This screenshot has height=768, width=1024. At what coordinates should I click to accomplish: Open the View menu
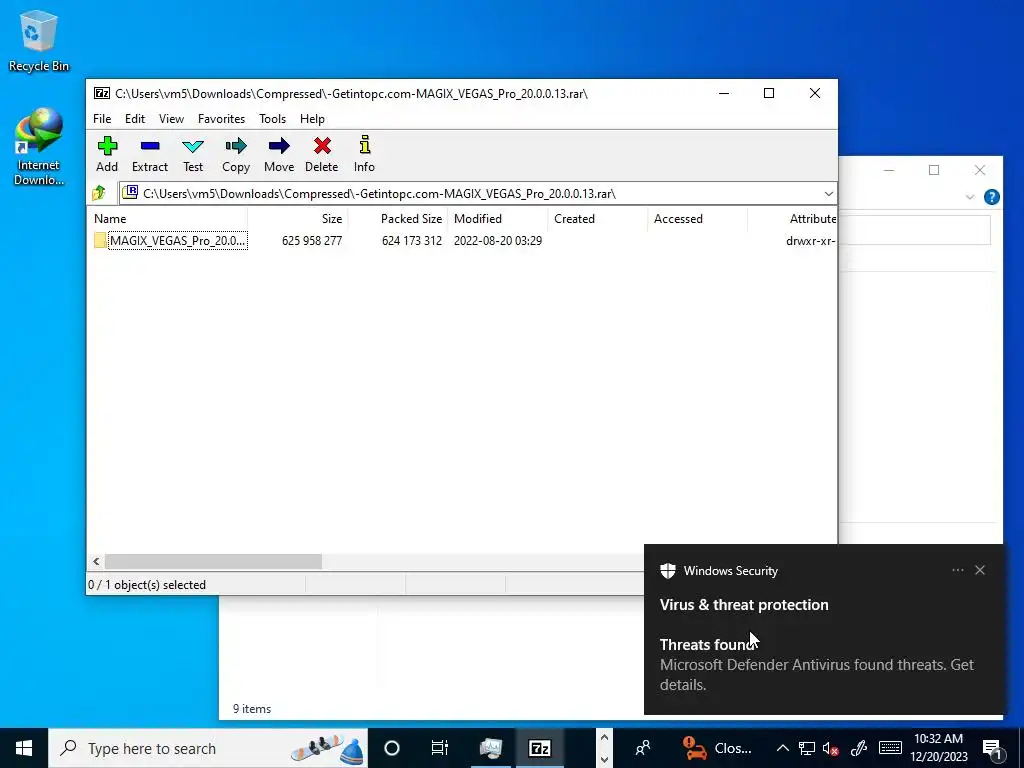(171, 119)
